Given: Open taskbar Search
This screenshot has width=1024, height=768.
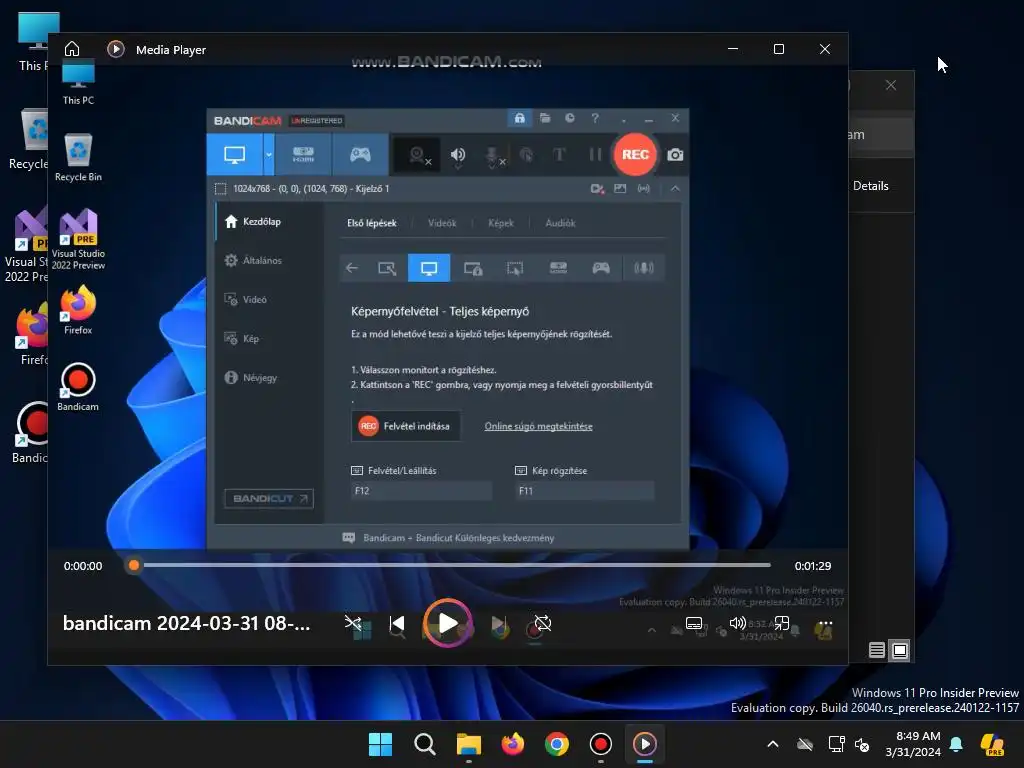Looking at the screenshot, I should 424,744.
